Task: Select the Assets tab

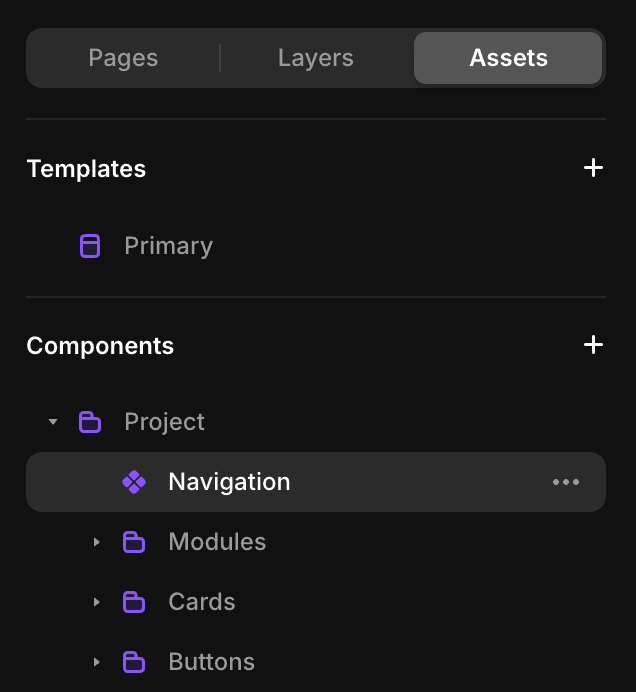Action: pyautogui.click(x=508, y=58)
